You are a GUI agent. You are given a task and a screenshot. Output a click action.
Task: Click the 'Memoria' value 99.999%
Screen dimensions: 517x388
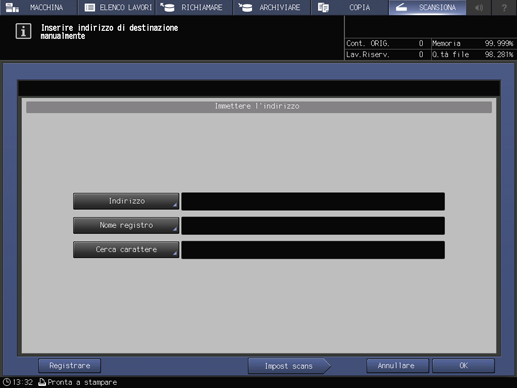tap(499, 43)
